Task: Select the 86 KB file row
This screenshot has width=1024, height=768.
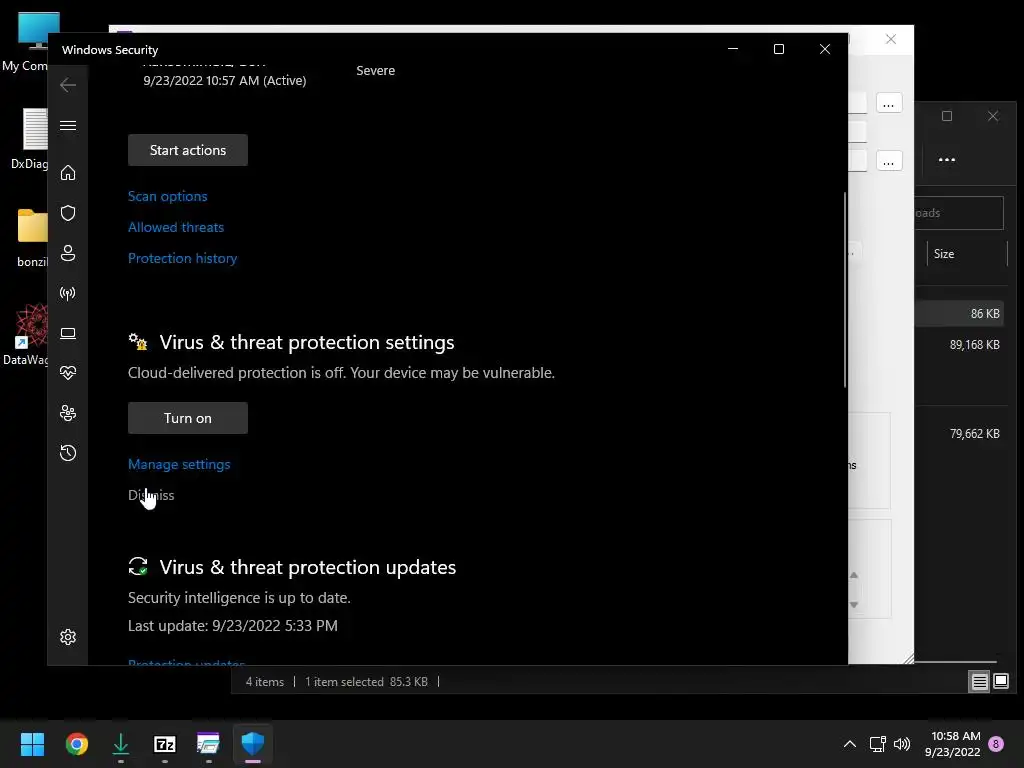Action: [960, 313]
